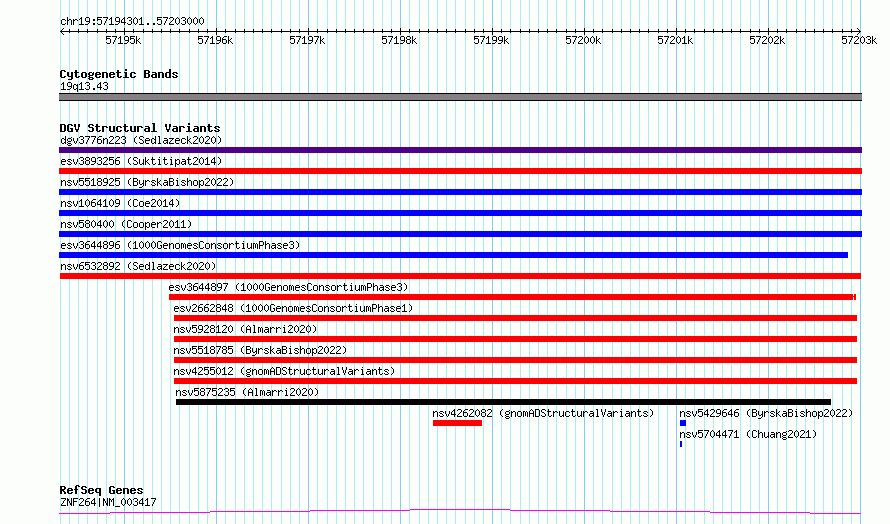Open the esv3893256 (Suktitipat2014) label
This screenshot has height=524, width=890.
pyautogui.click(x=141, y=161)
